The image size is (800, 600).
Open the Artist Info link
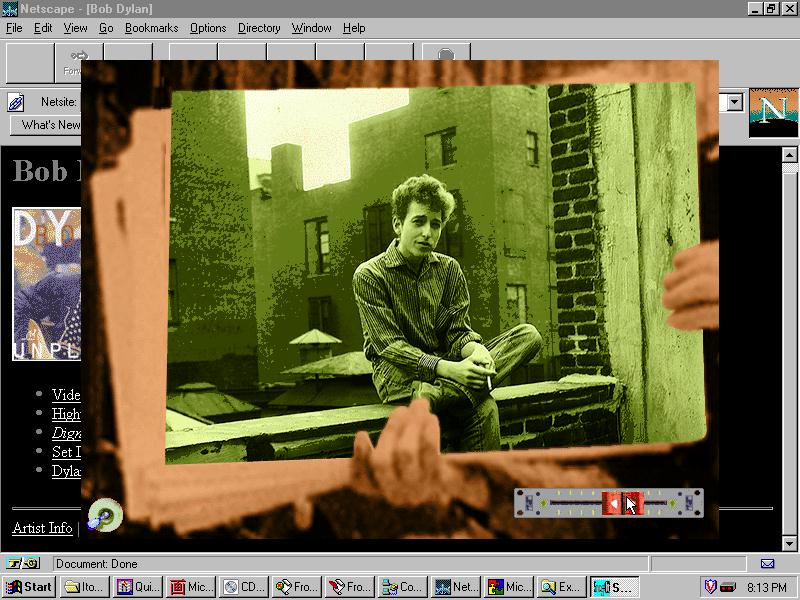tap(42, 528)
